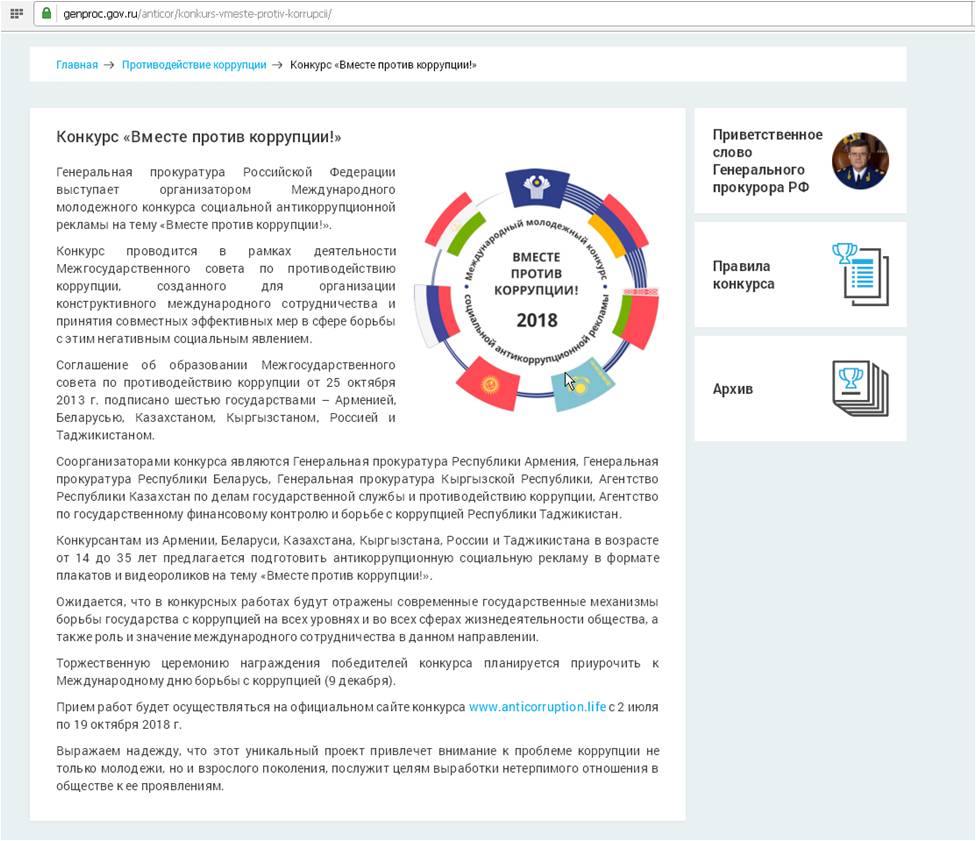Click the archive trophy stack icon
976x841 pixels.
tap(861, 388)
